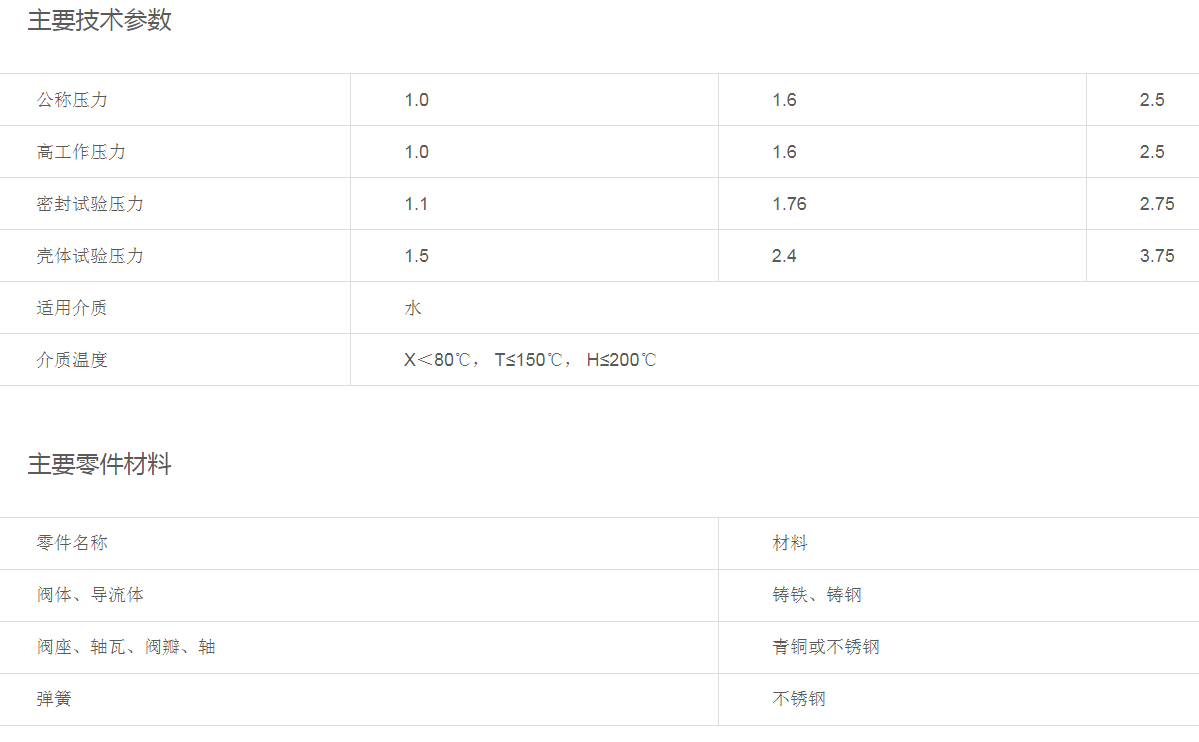Select the 适用介质 row label

(x=72, y=308)
